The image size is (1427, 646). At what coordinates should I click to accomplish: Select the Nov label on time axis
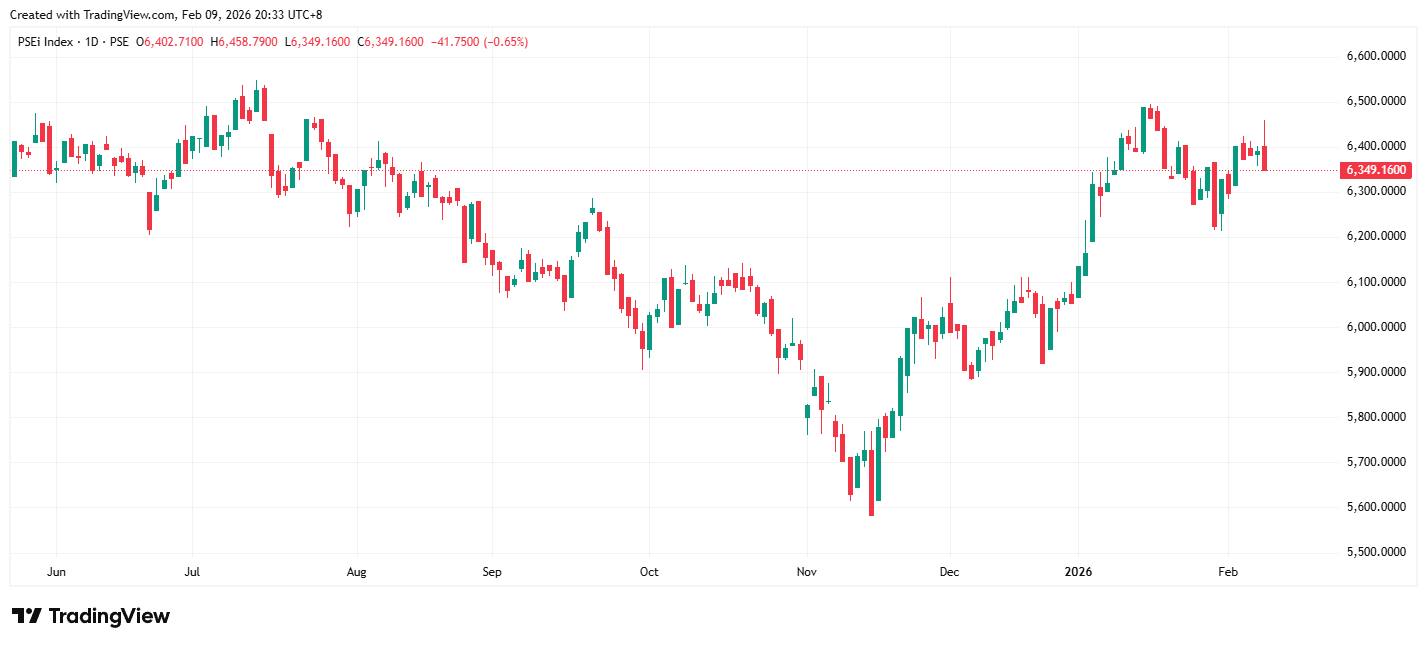tap(806, 572)
